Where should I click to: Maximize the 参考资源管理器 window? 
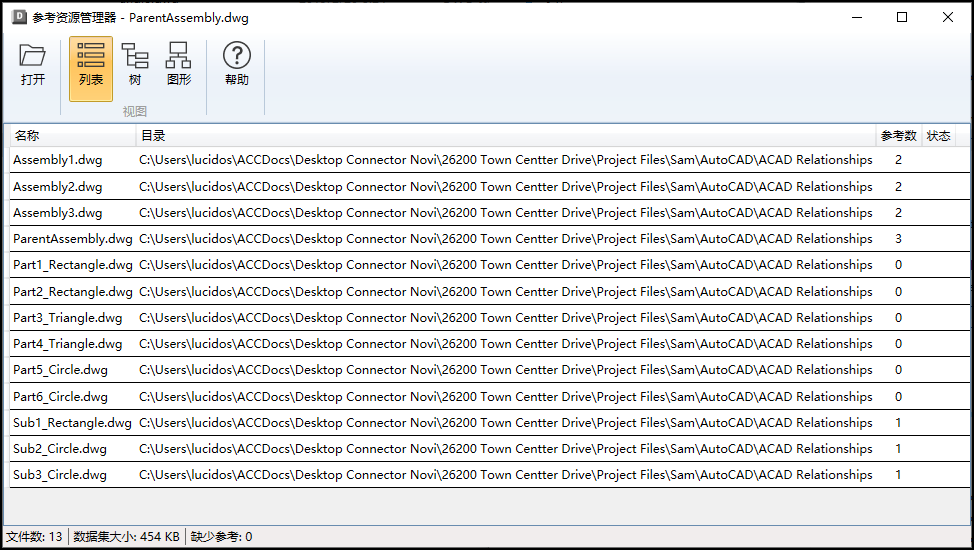pos(902,17)
